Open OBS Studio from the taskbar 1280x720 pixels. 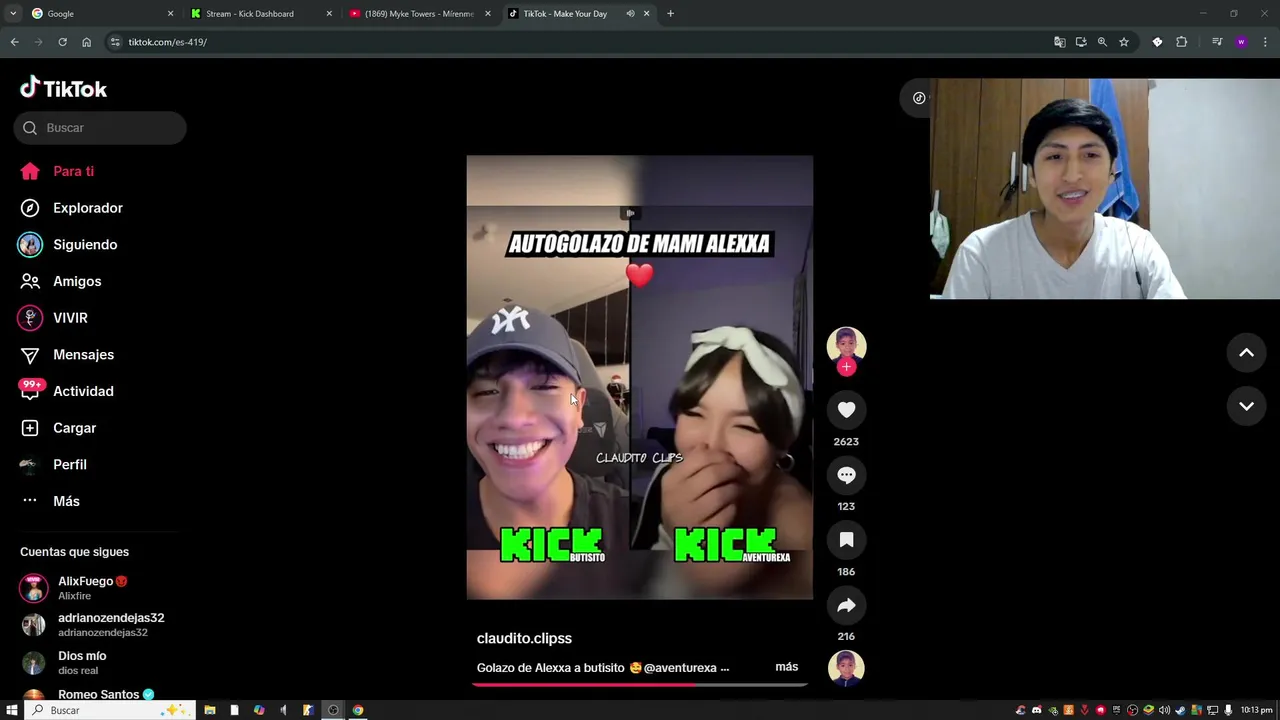coord(333,710)
